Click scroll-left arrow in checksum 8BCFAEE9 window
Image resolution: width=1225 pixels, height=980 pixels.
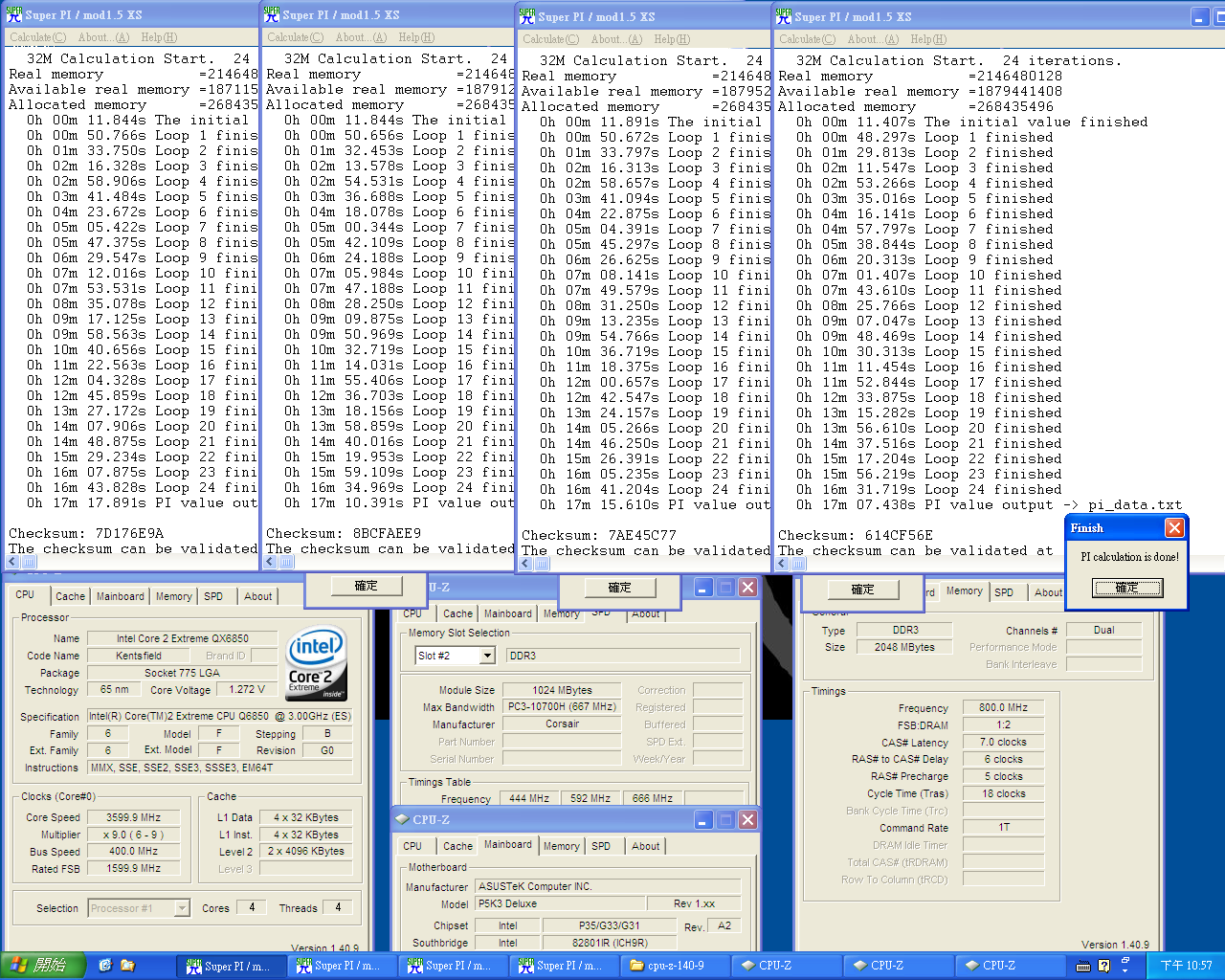[x=271, y=563]
